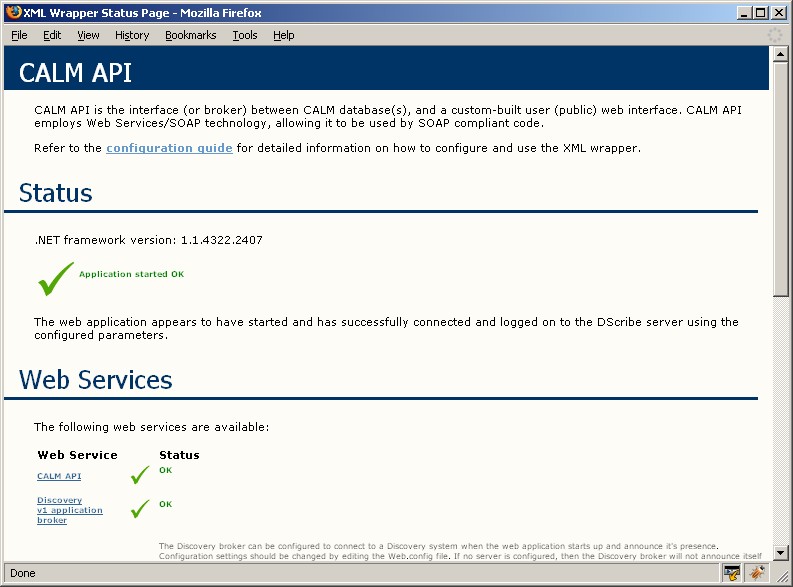The width and height of the screenshot is (793, 587).
Task: Open Discovery v1 application broker link
Action: pyautogui.click(x=70, y=510)
